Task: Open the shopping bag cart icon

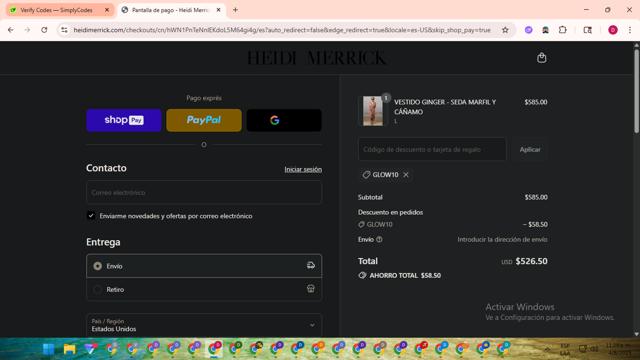Action: pyautogui.click(x=542, y=58)
